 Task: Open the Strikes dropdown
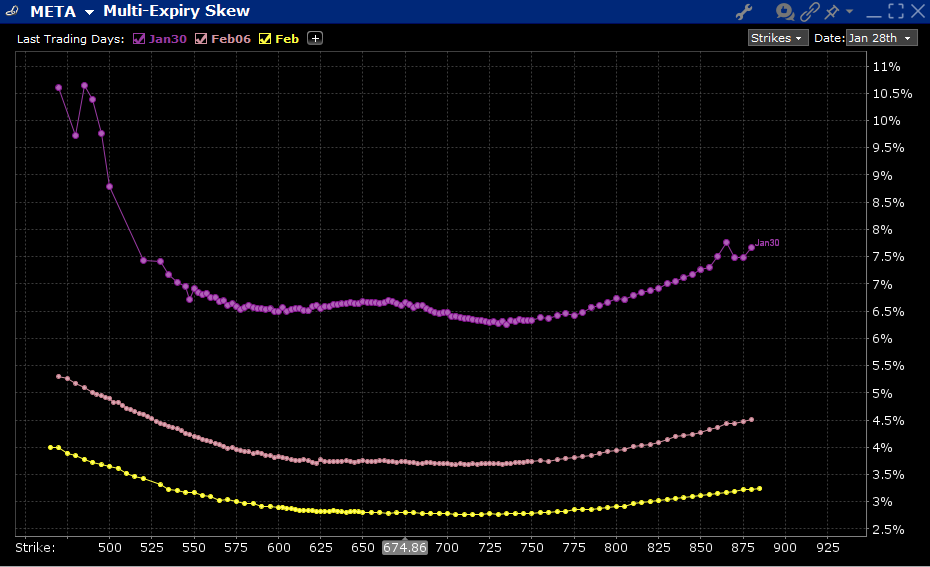(778, 38)
